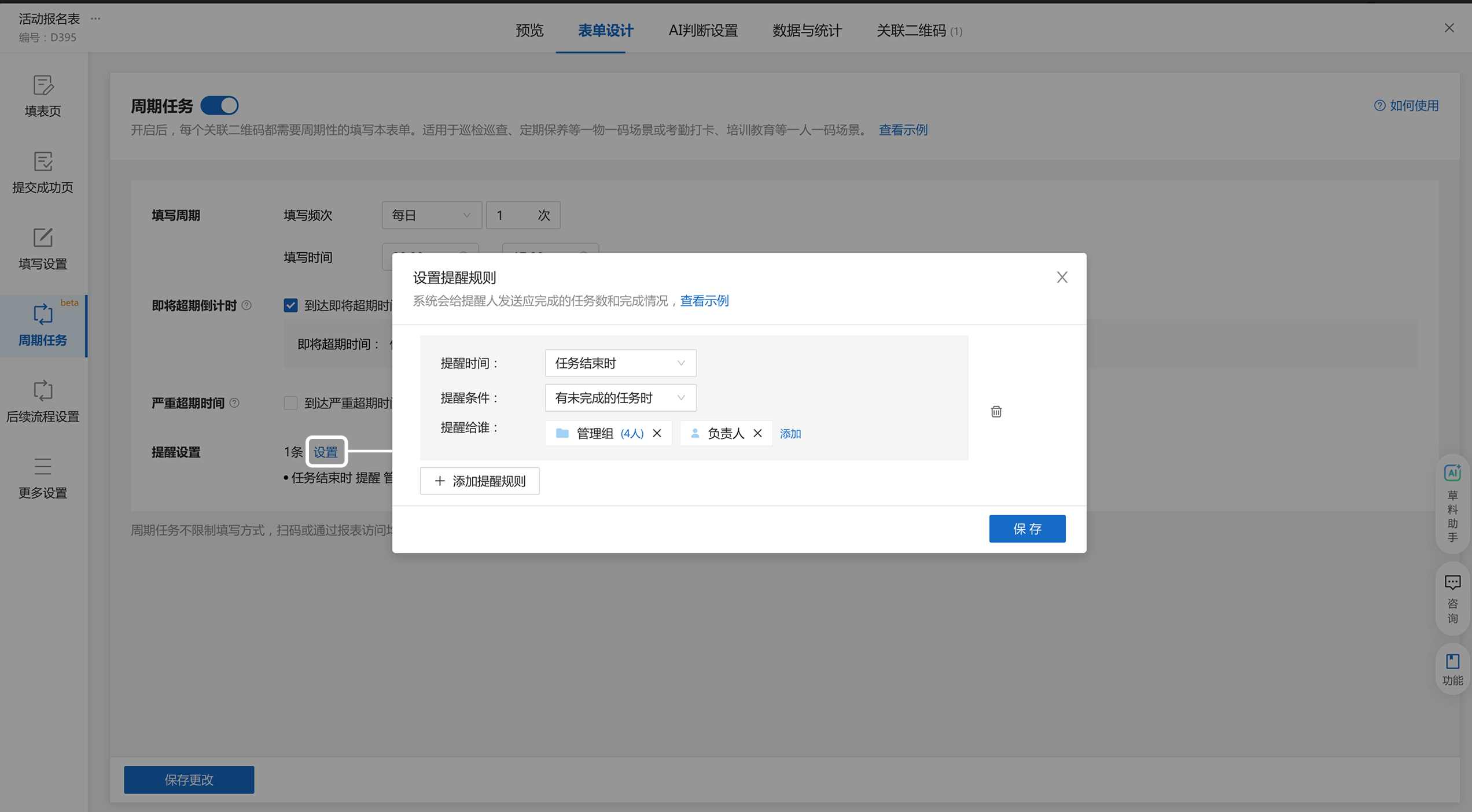Viewport: 1472px width, 812px height.
Task: Open the 提醒条件 dropdown
Action: click(x=620, y=398)
